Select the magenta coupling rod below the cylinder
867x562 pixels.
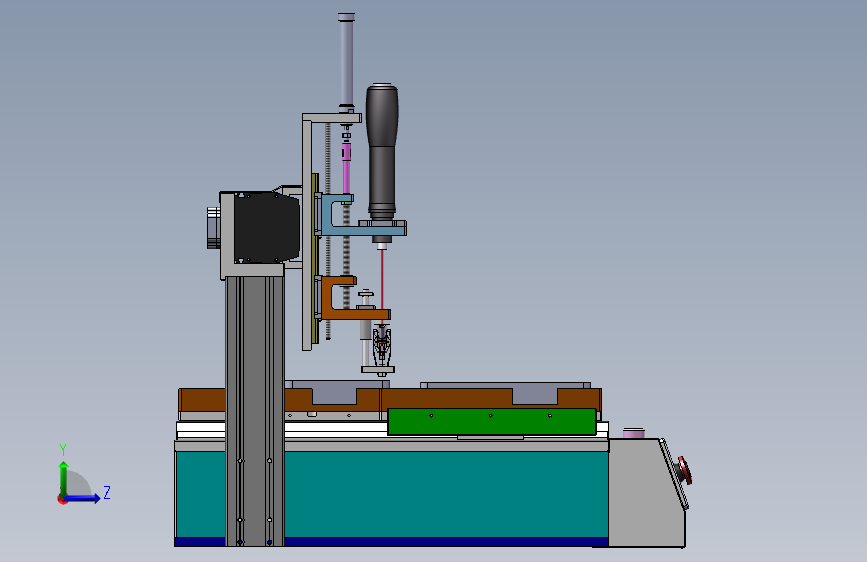point(346,168)
